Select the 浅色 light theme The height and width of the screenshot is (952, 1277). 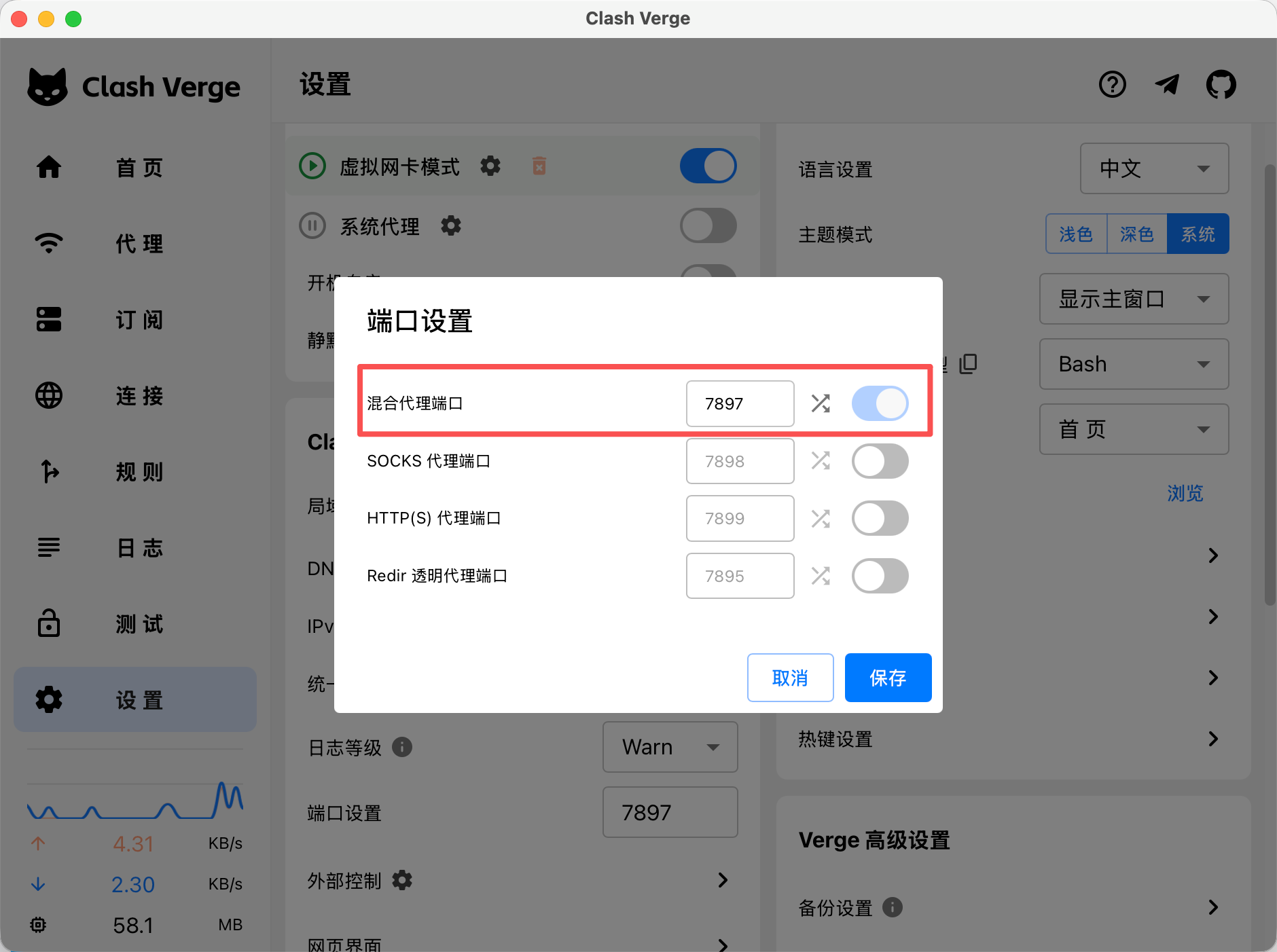pos(1077,234)
